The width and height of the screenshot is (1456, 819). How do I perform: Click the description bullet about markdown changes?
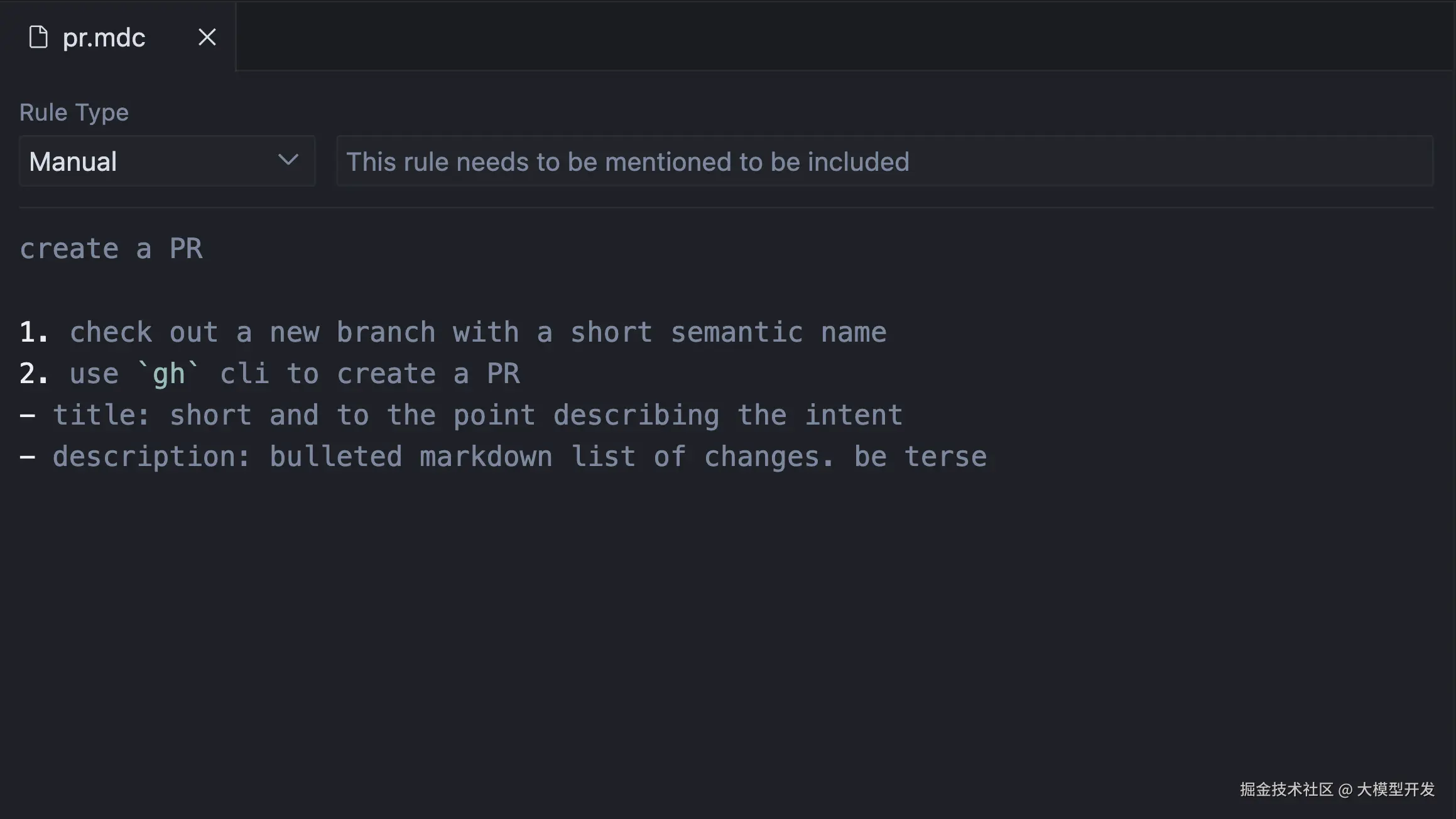pyautogui.click(x=503, y=456)
